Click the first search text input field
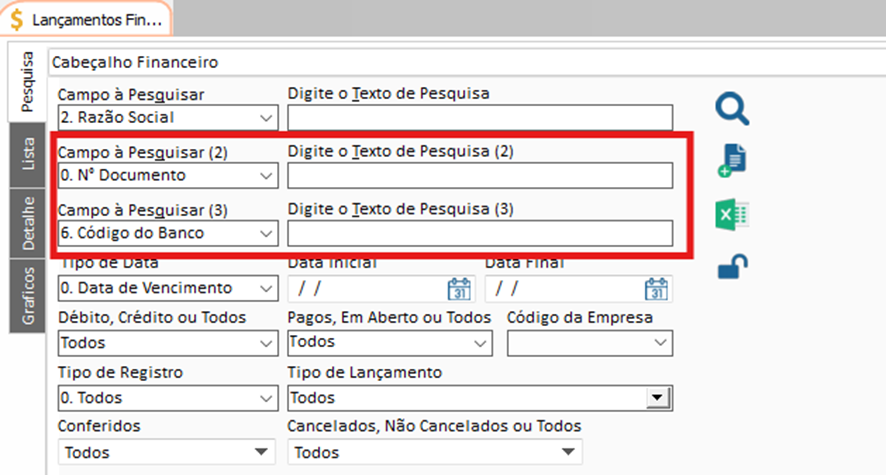This screenshot has height=475, width=886. [x=480, y=118]
